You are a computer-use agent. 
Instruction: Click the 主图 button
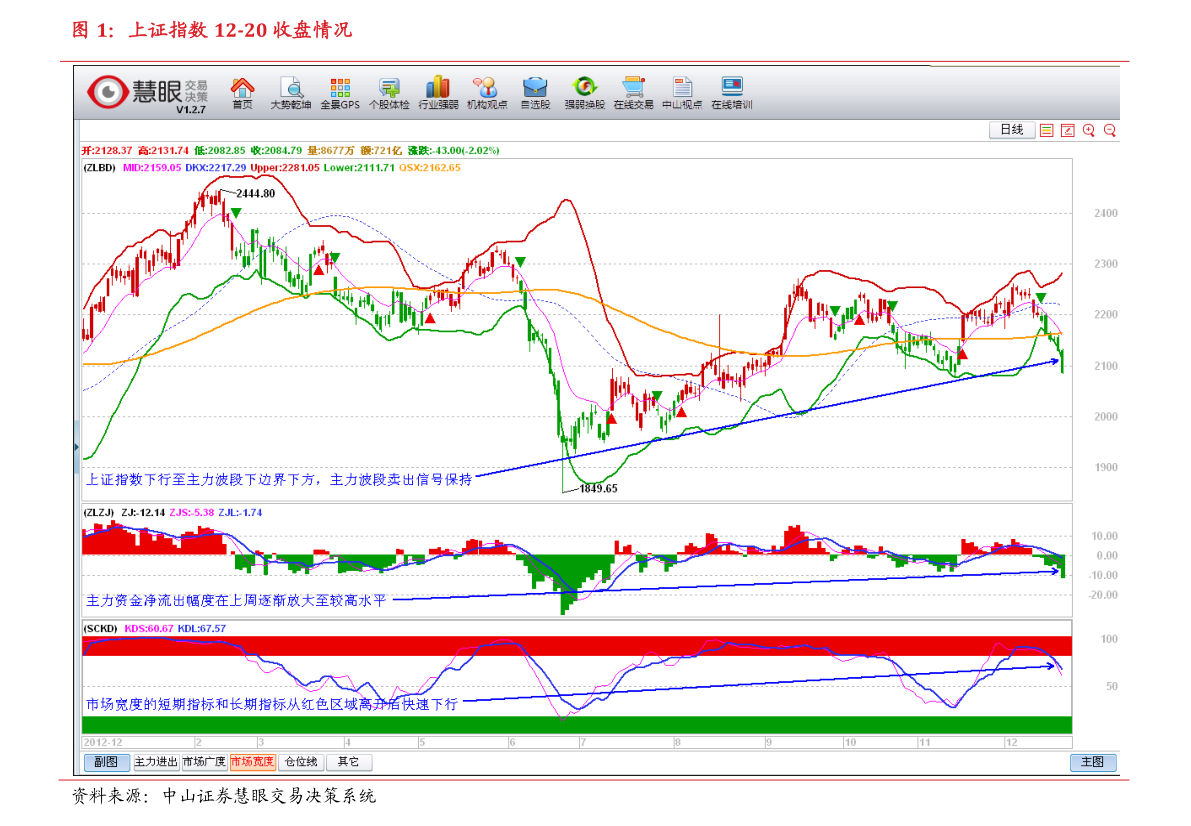coord(1092,762)
